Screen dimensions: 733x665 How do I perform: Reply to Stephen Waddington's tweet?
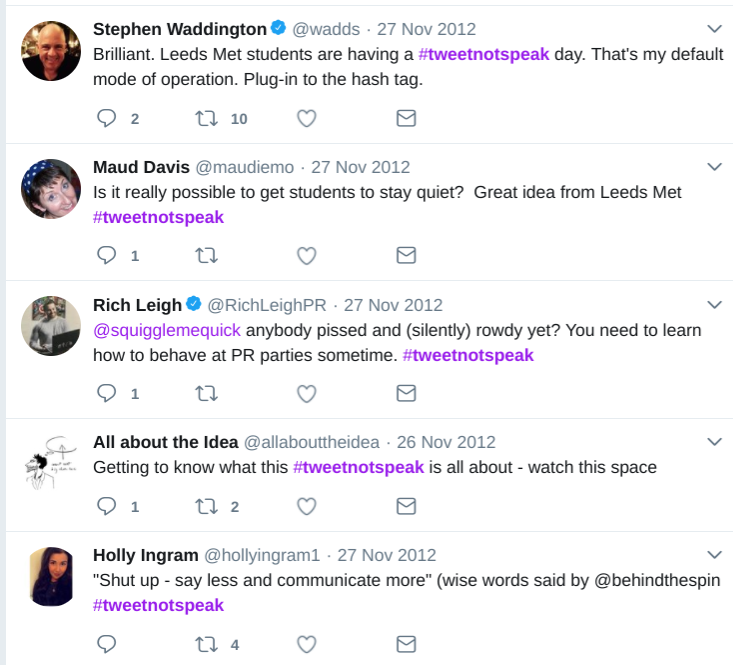point(107,118)
